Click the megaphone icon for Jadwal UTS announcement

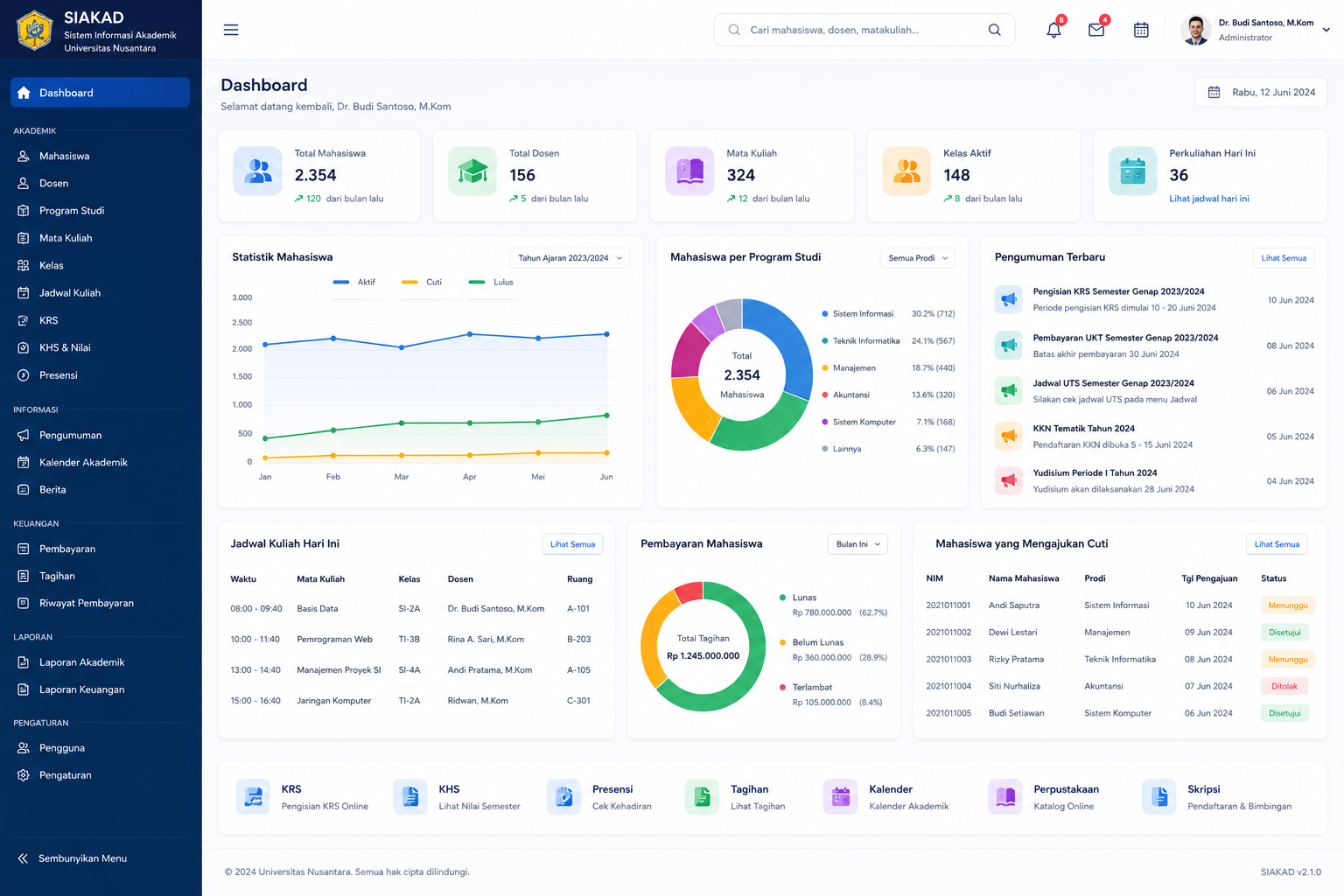pyautogui.click(x=1009, y=391)
